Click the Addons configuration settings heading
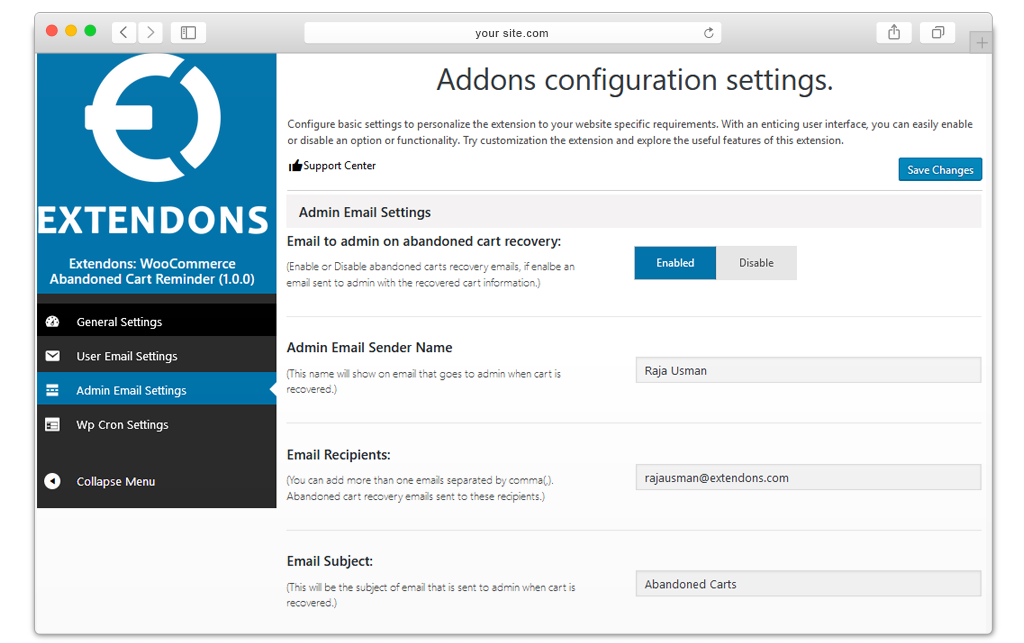The image size is (1024, 643). tap(634, 80)
